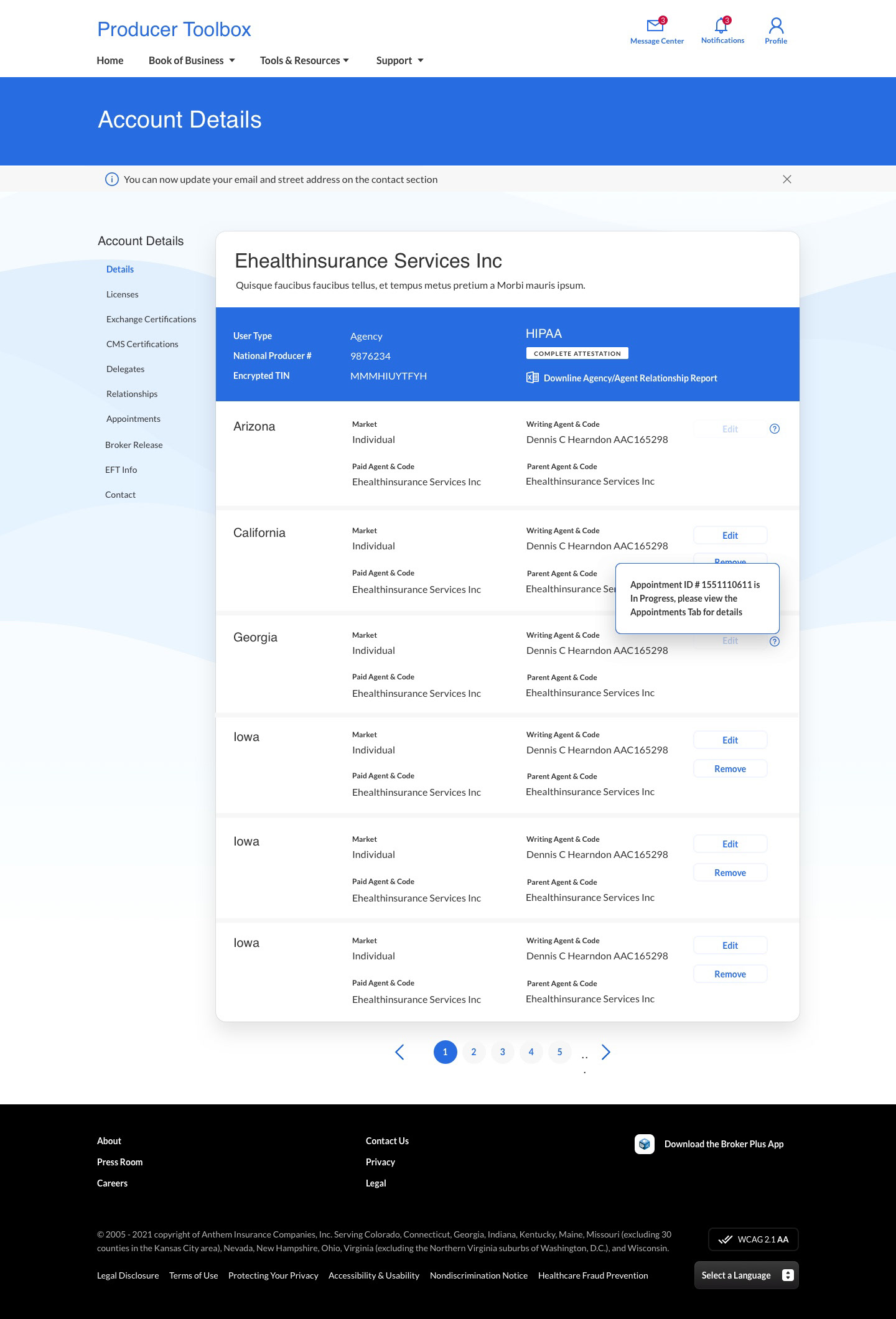Click the WCAG 2.1 AA badge
Screen dimensions: 896x1319
point(753,1239)
